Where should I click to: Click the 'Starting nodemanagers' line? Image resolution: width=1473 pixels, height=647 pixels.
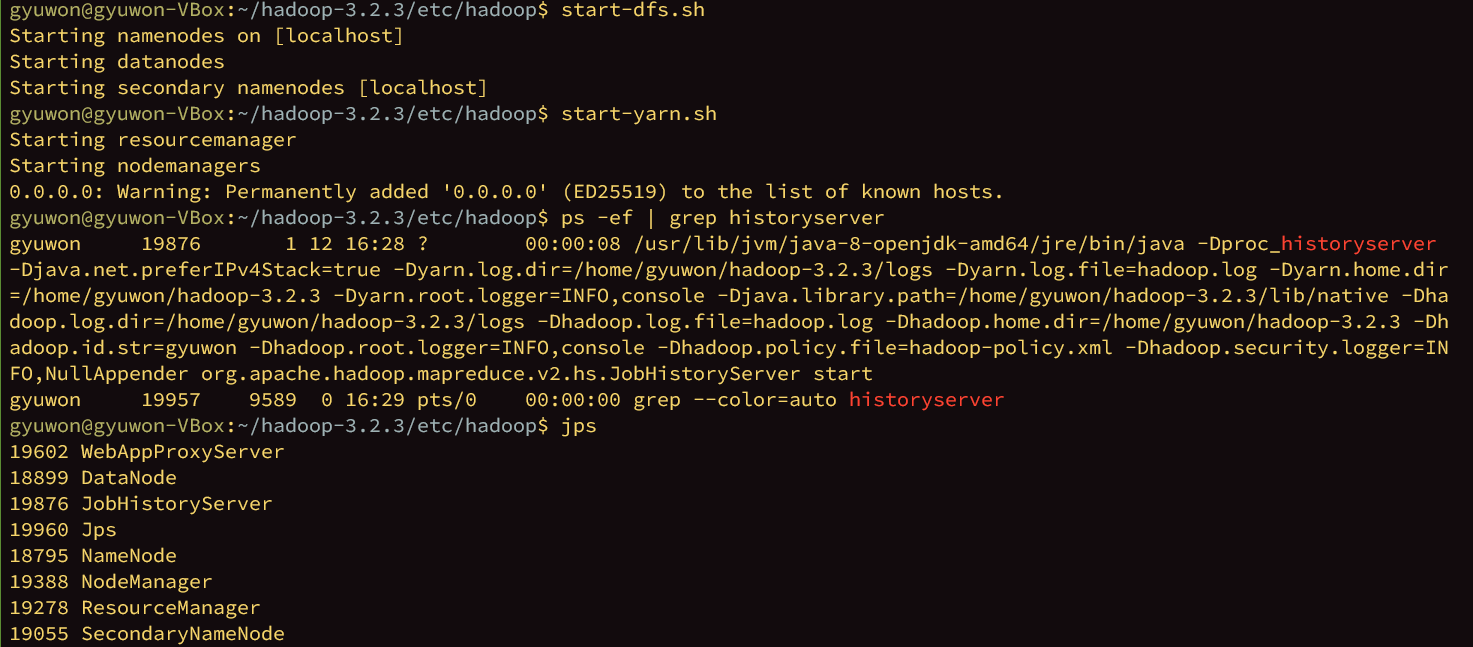135,166
